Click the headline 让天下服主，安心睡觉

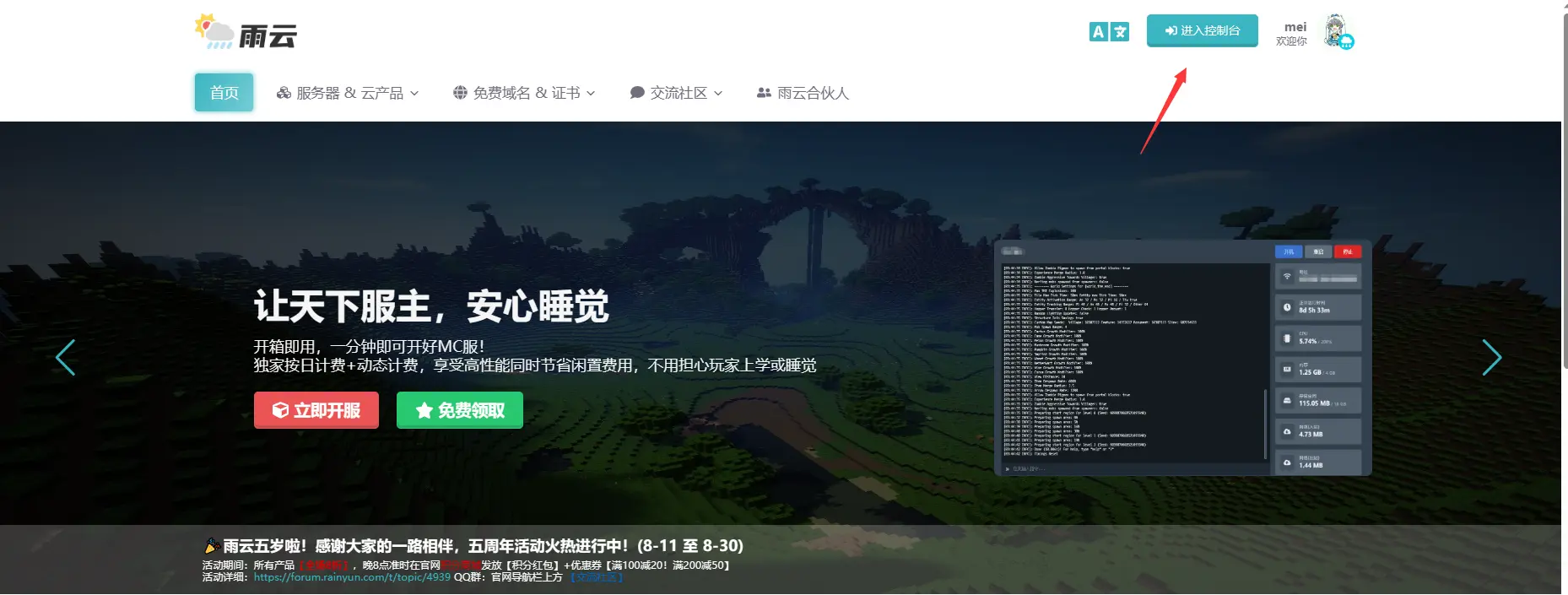[x=431, y=306]
